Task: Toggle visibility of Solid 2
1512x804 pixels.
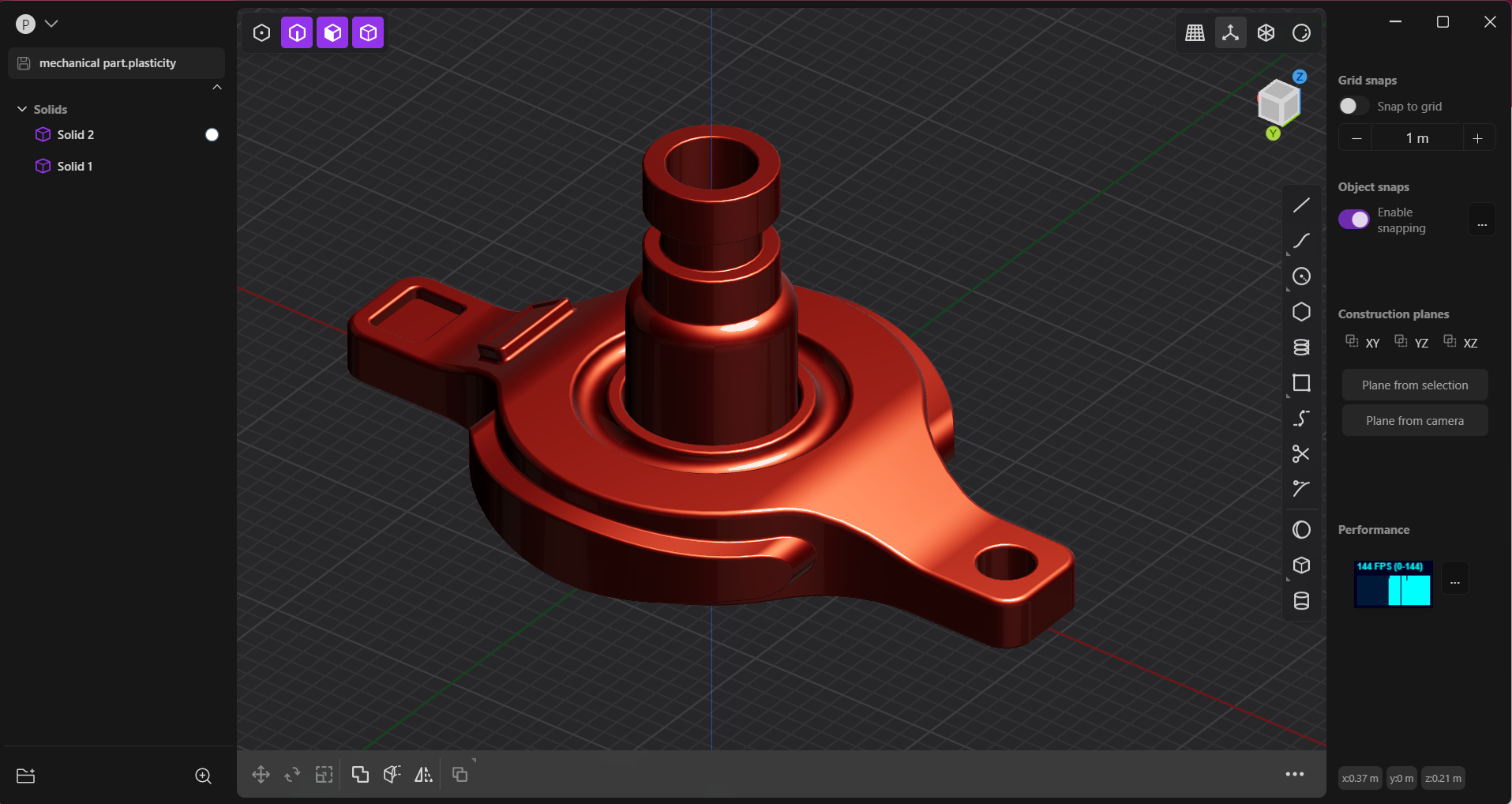Action: [211, 134]
